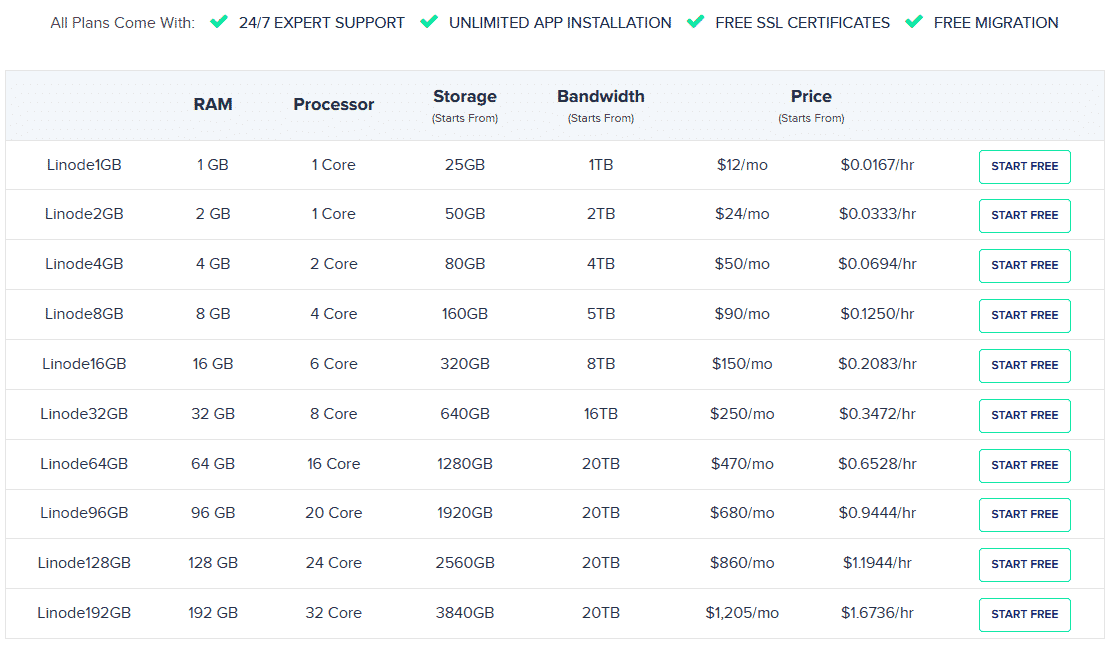1112x650 pixels.
Task: Click the $24/mo price cell
Action: click(742, 213)
